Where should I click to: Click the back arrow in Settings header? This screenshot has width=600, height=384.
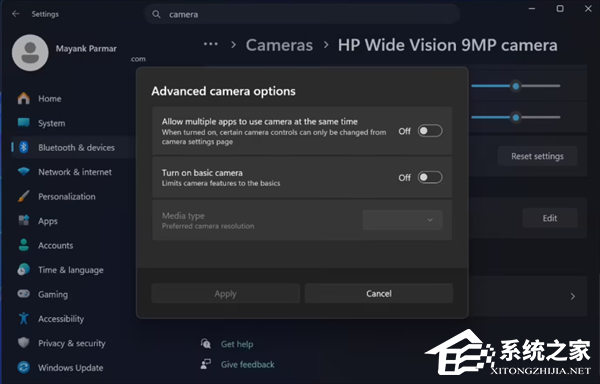tap(16, 14)
